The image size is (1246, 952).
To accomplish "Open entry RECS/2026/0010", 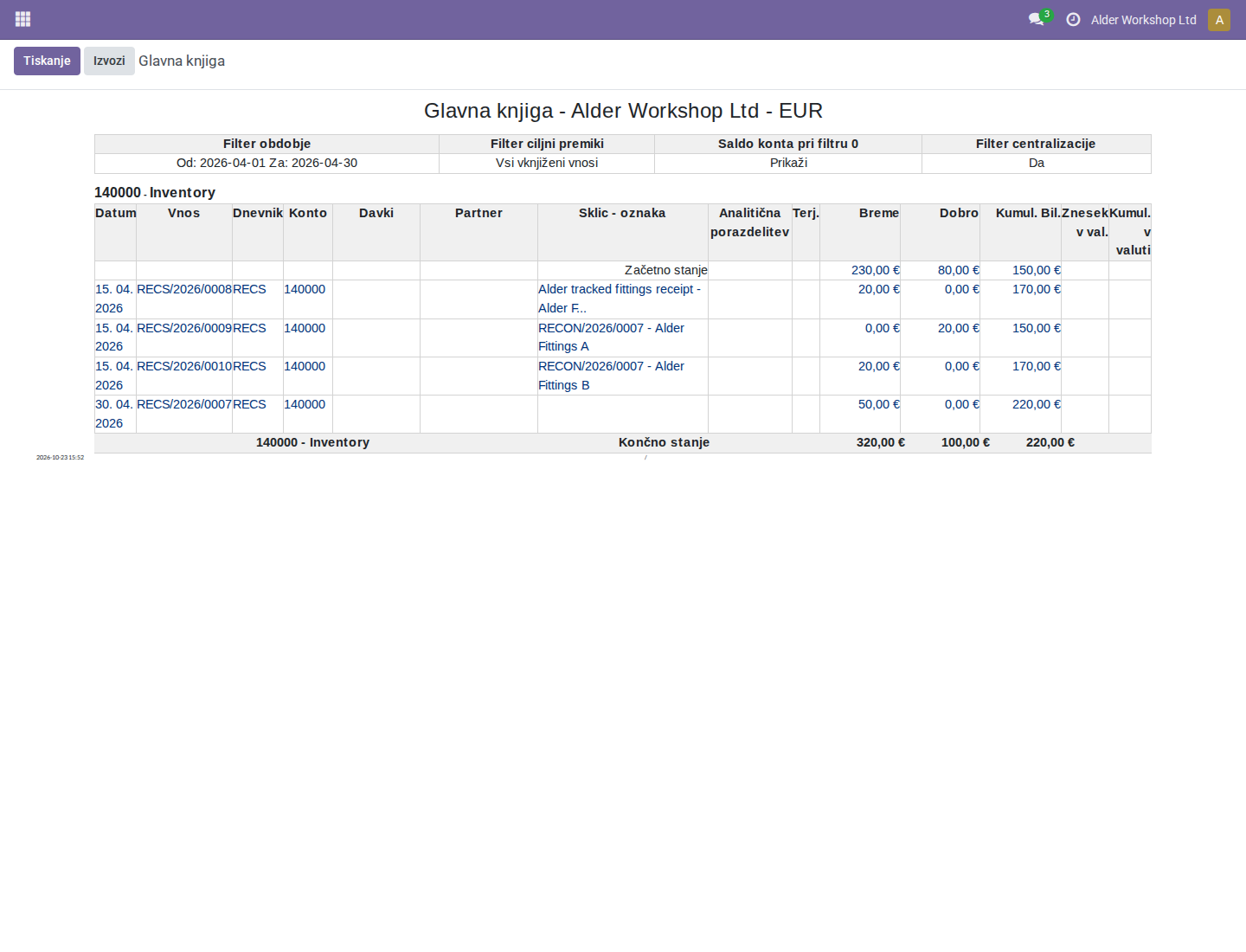I will pos(184,366).
